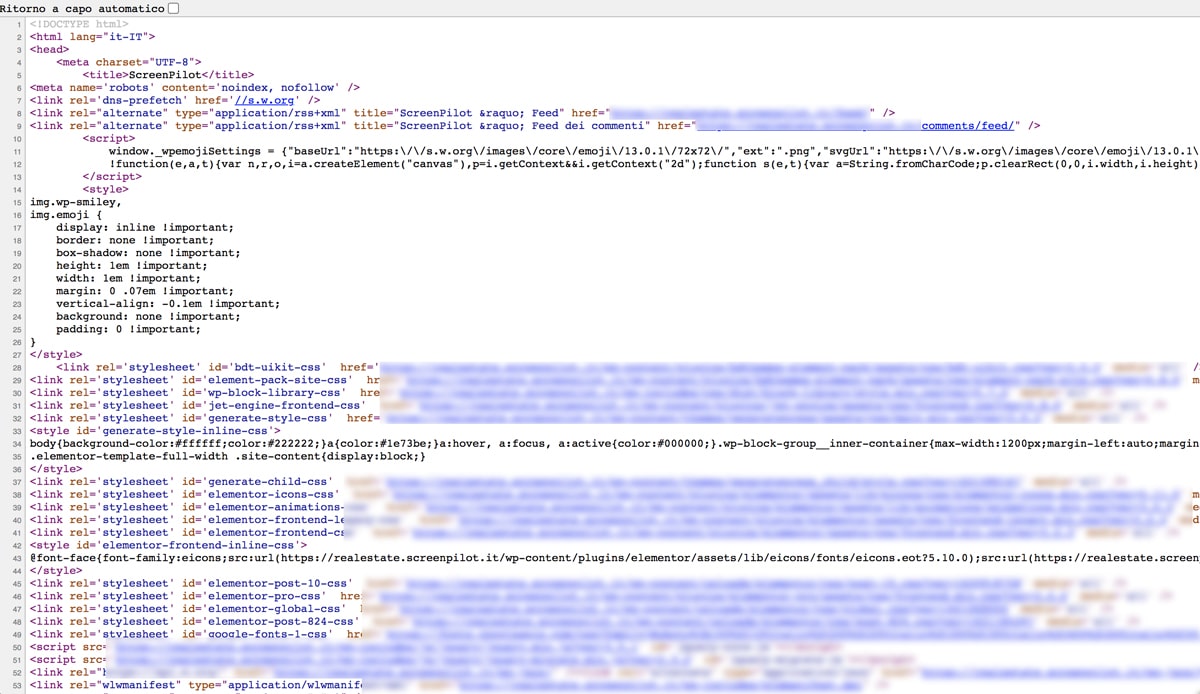1200x694 pixels.
Task: Open the //s.w.org dns-prefetch link
Action: click(263, 100)
